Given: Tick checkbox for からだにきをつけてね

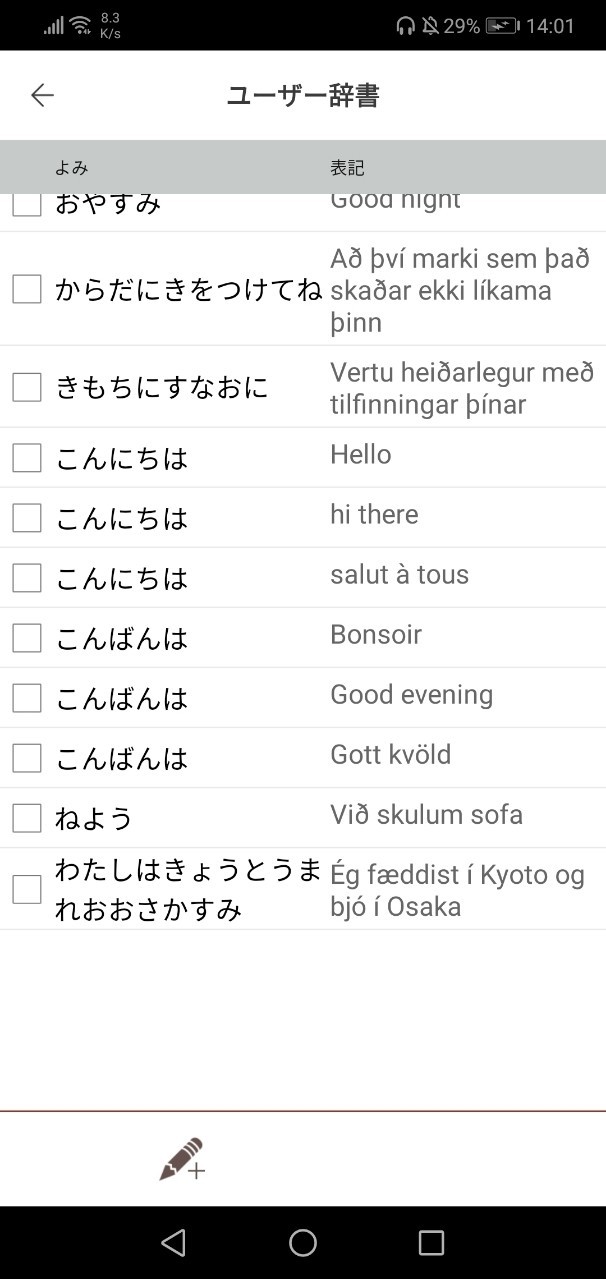Looking at the screenshot, I should tap(27, 289).
